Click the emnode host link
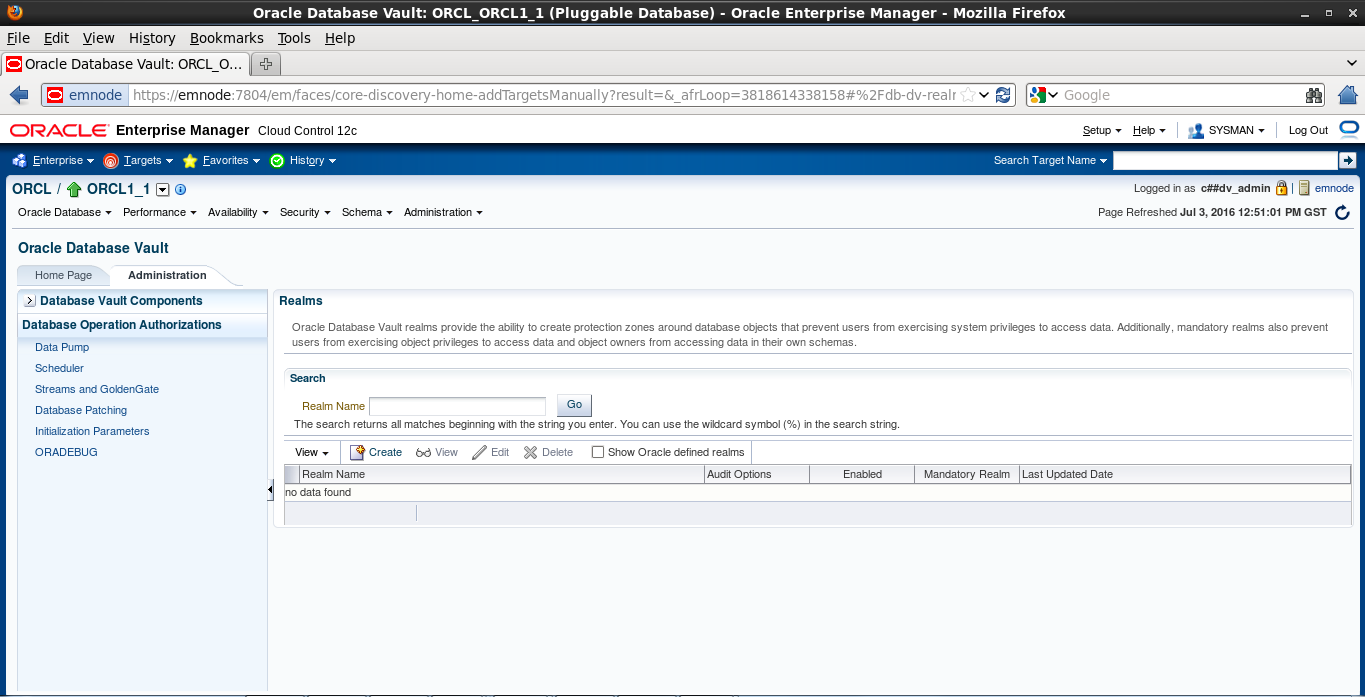The image size is (1365, 697). pyautogui.click(x=1334, y=188)
